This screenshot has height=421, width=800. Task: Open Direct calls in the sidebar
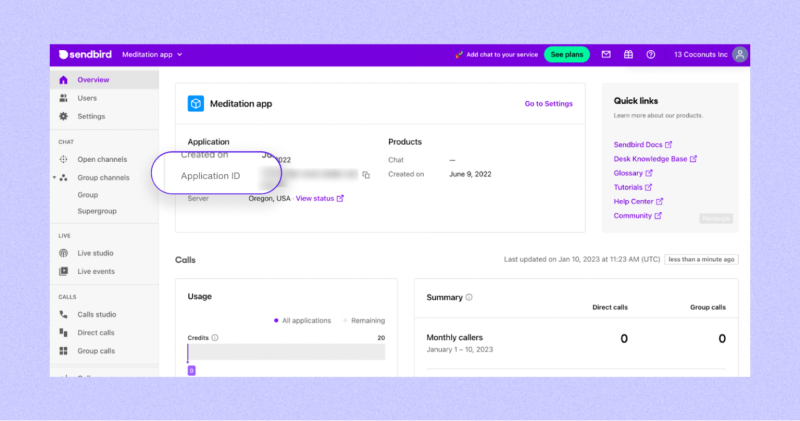96,333
